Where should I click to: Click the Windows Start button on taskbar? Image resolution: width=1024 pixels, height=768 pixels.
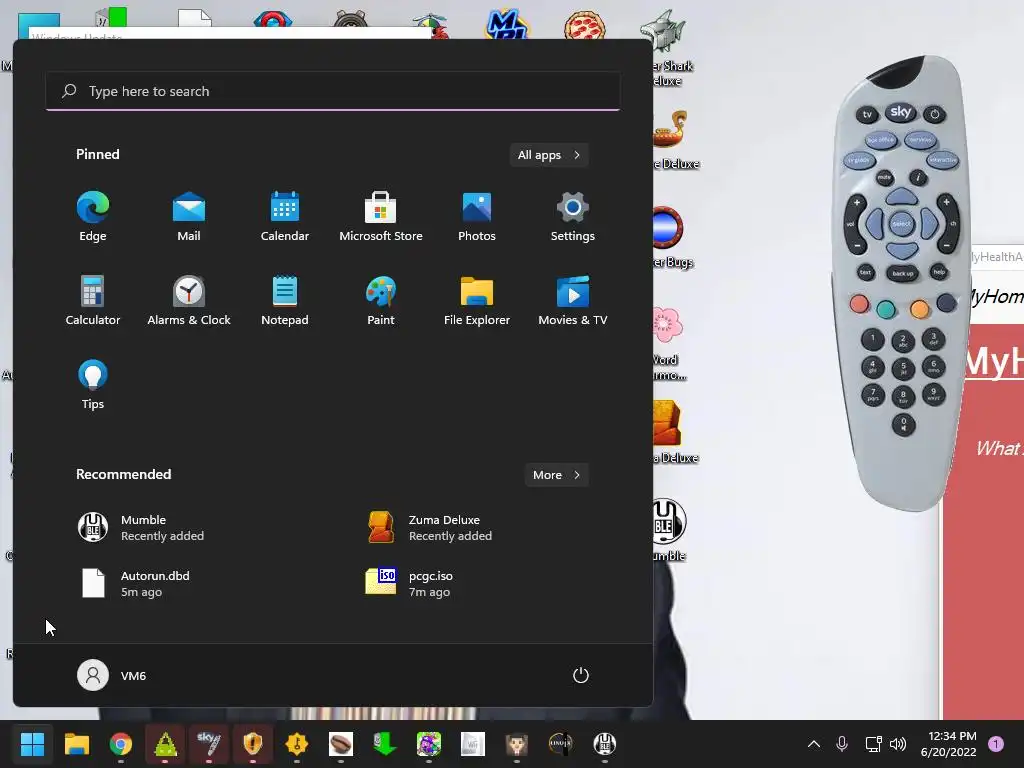(x=32, y=744)
